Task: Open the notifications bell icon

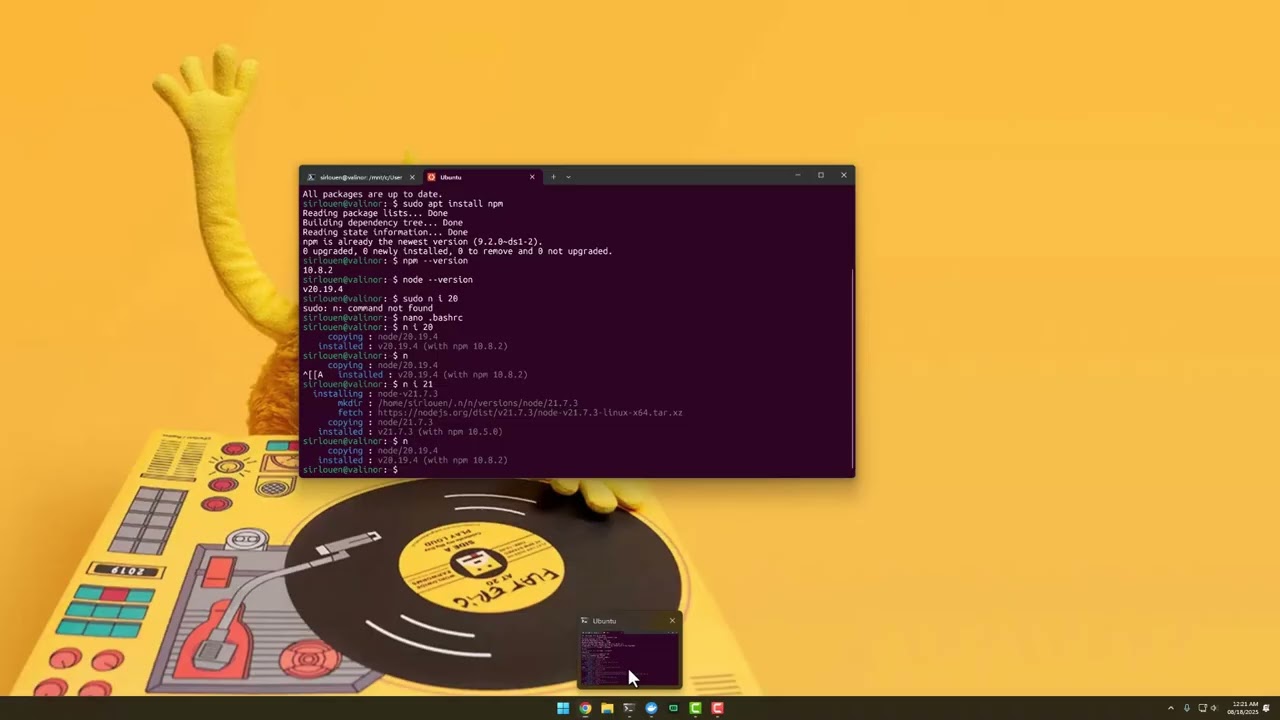Action: coord(1266,708)
